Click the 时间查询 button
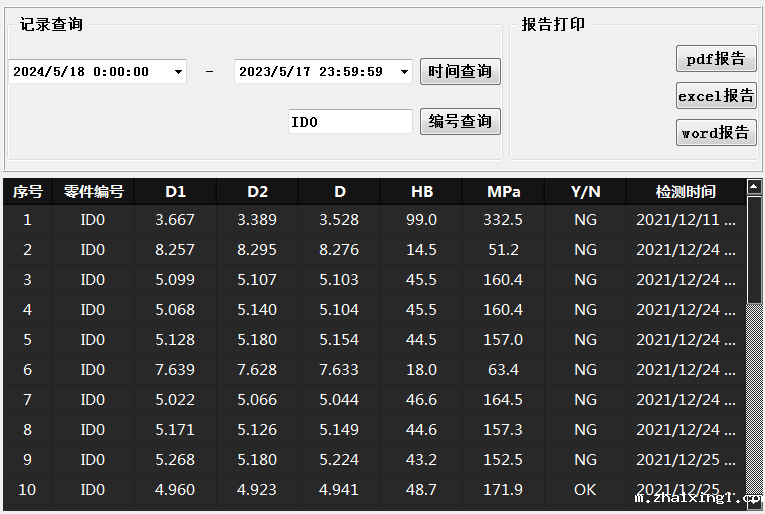This screenshot has height=514, width=765. click(x=460, y=72)
